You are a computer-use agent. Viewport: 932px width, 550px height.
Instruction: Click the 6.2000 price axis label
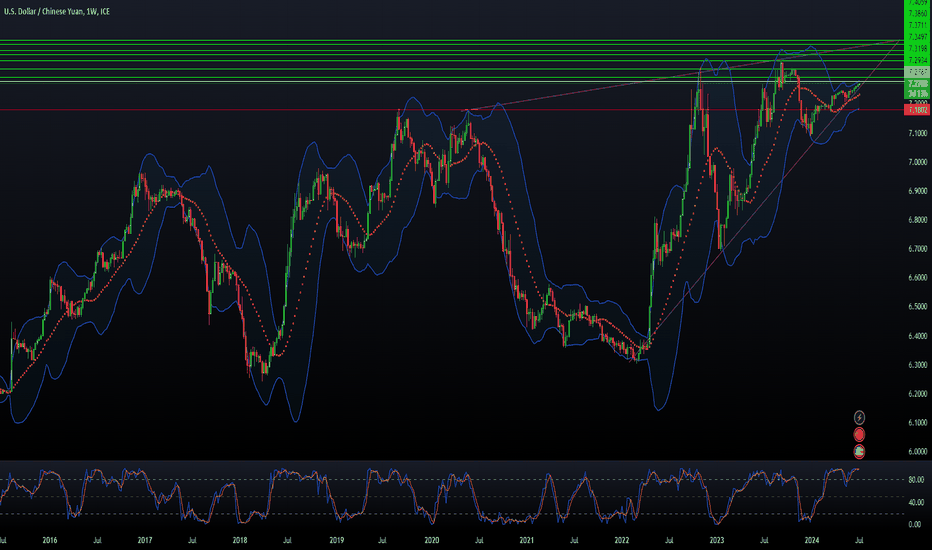[x=917, y=394]
